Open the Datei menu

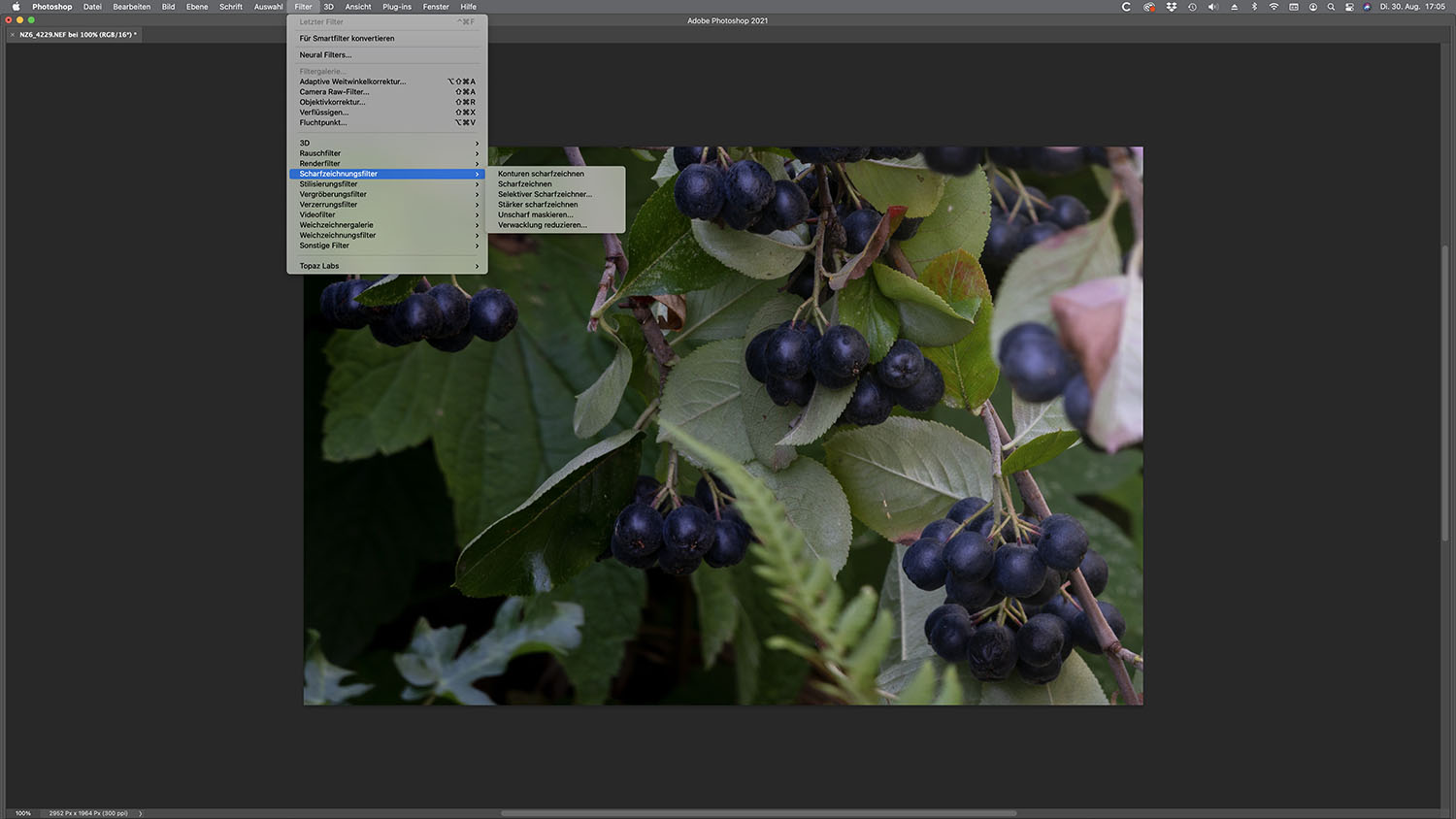pos(92,7)
